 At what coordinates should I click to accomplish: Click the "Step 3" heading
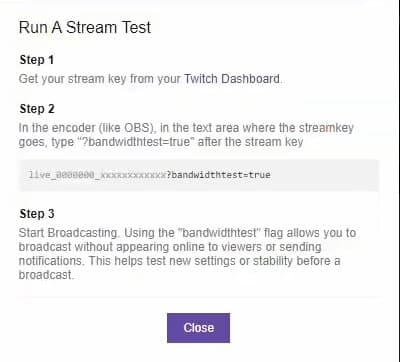(x=37, y=214)
